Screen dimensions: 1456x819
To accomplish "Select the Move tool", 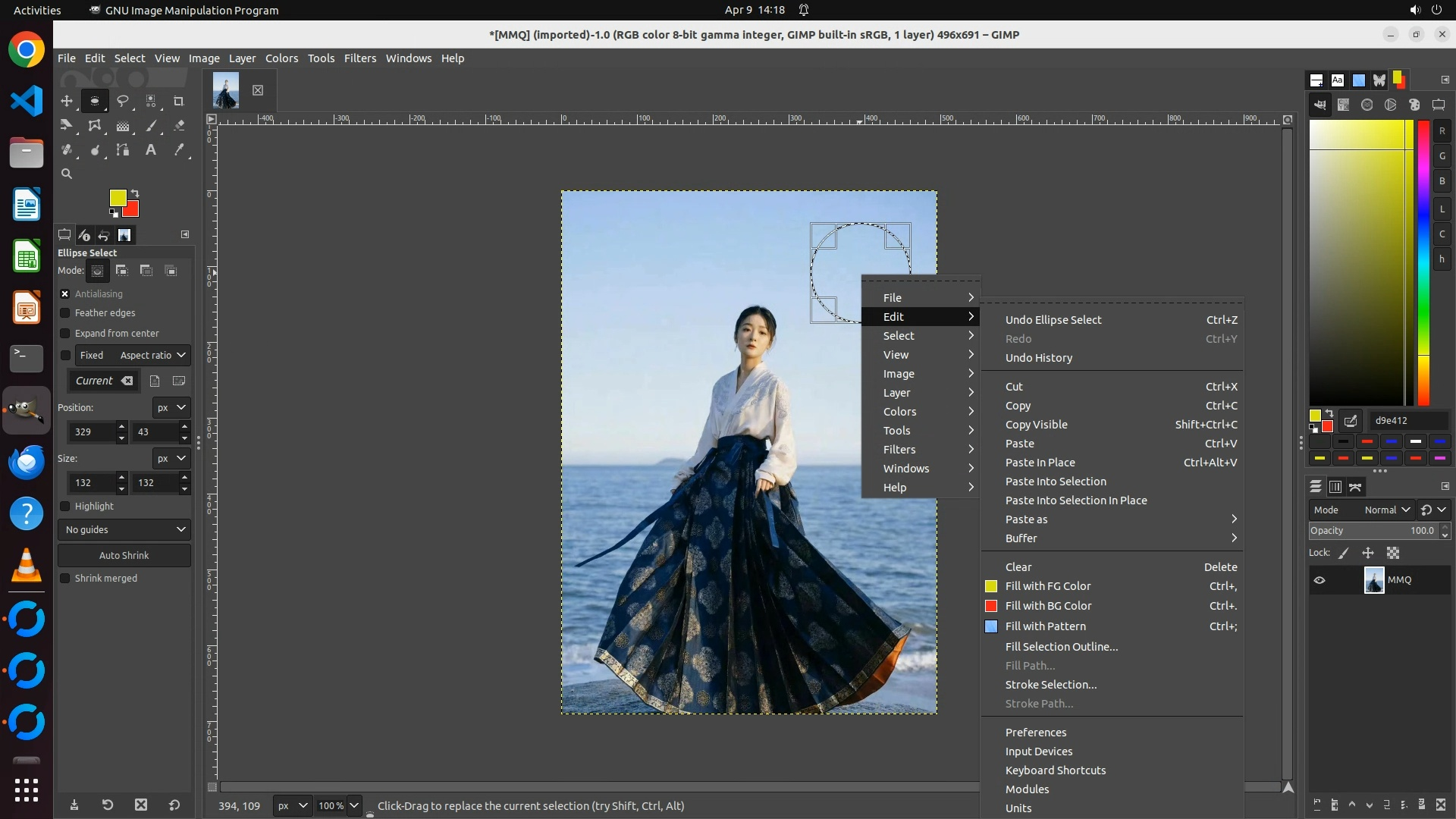I will (67, 101).
